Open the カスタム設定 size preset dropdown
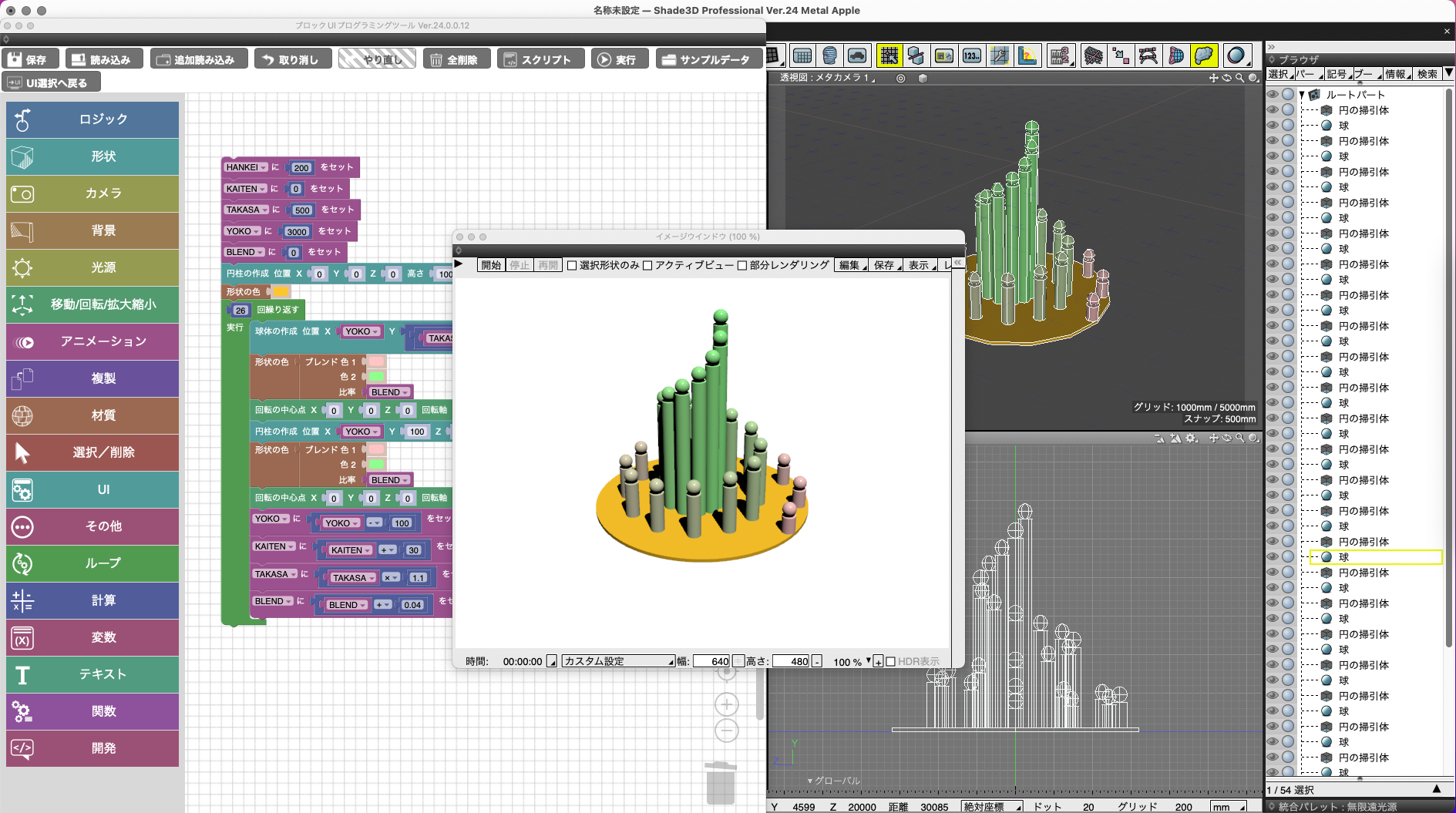The image size is (1456, 813). pos(617,661)
